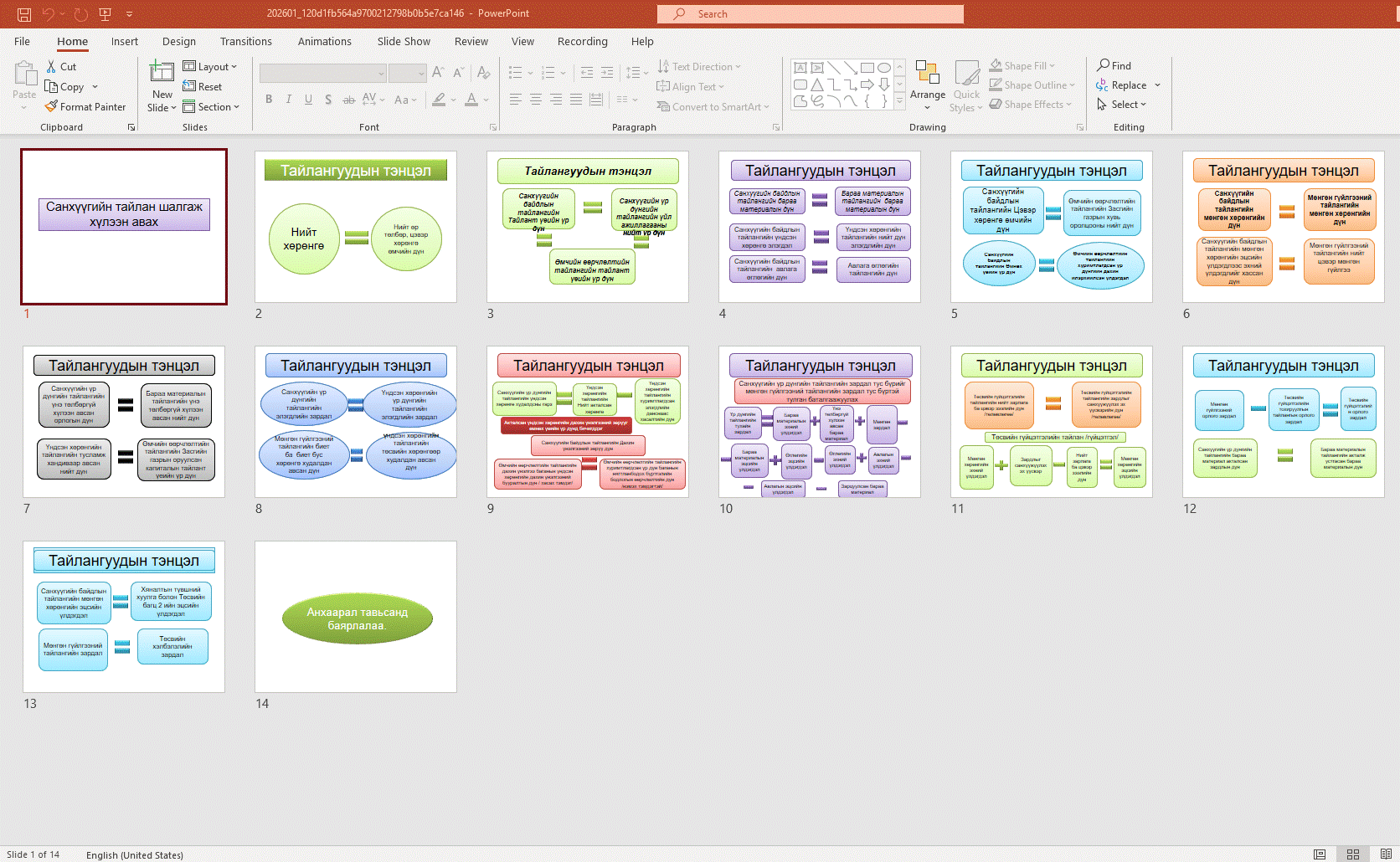Open the Transitions tab
Viewport: 1400px width, 862px height.
(245, 42)
